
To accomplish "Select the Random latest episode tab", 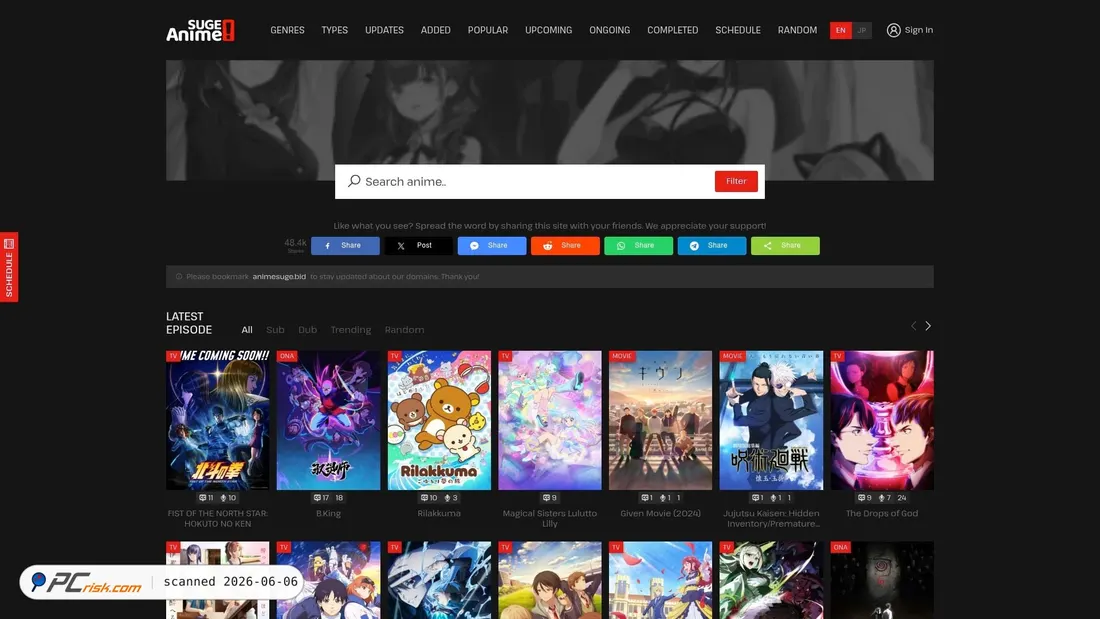I will [x=404, y=330].
